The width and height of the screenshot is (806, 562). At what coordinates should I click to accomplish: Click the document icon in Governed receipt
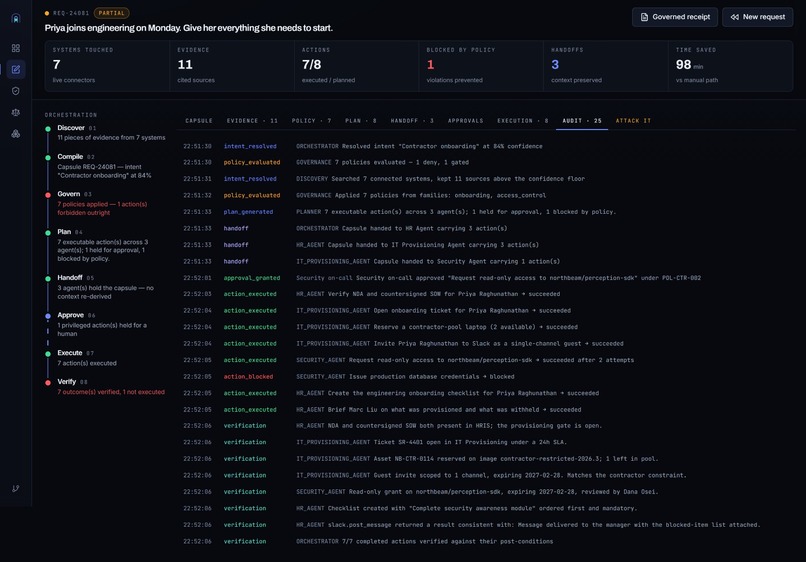pyautogui.click(x=644, y=17)
